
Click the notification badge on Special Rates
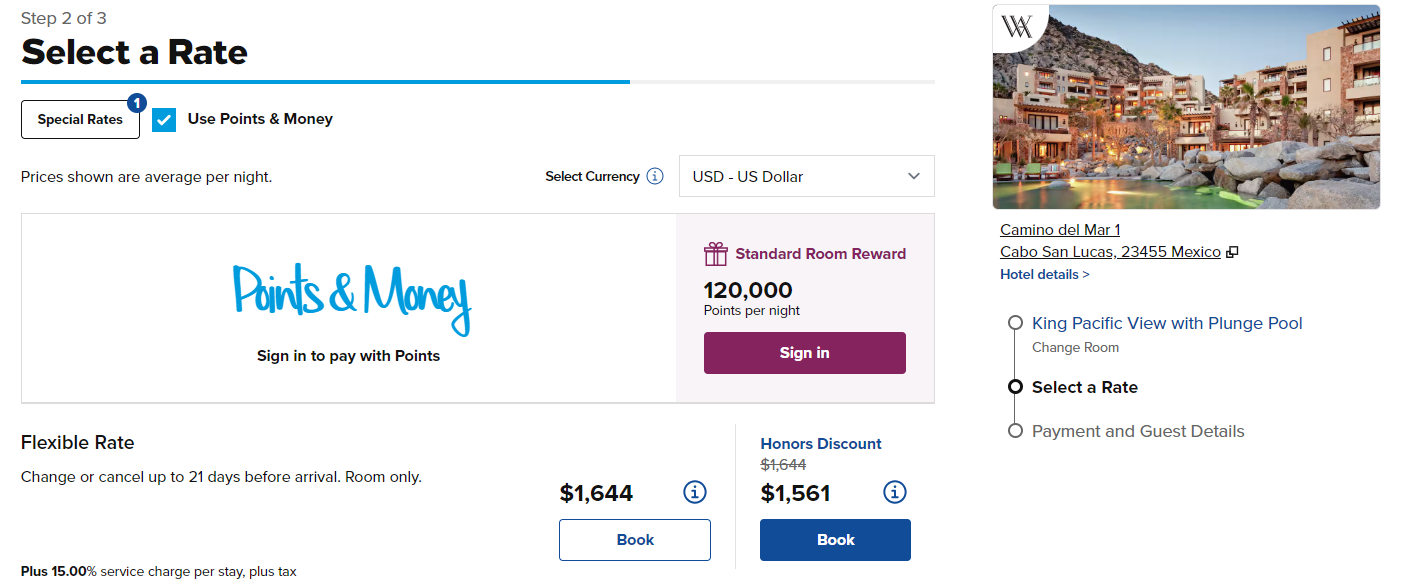[x=136, y=102]
